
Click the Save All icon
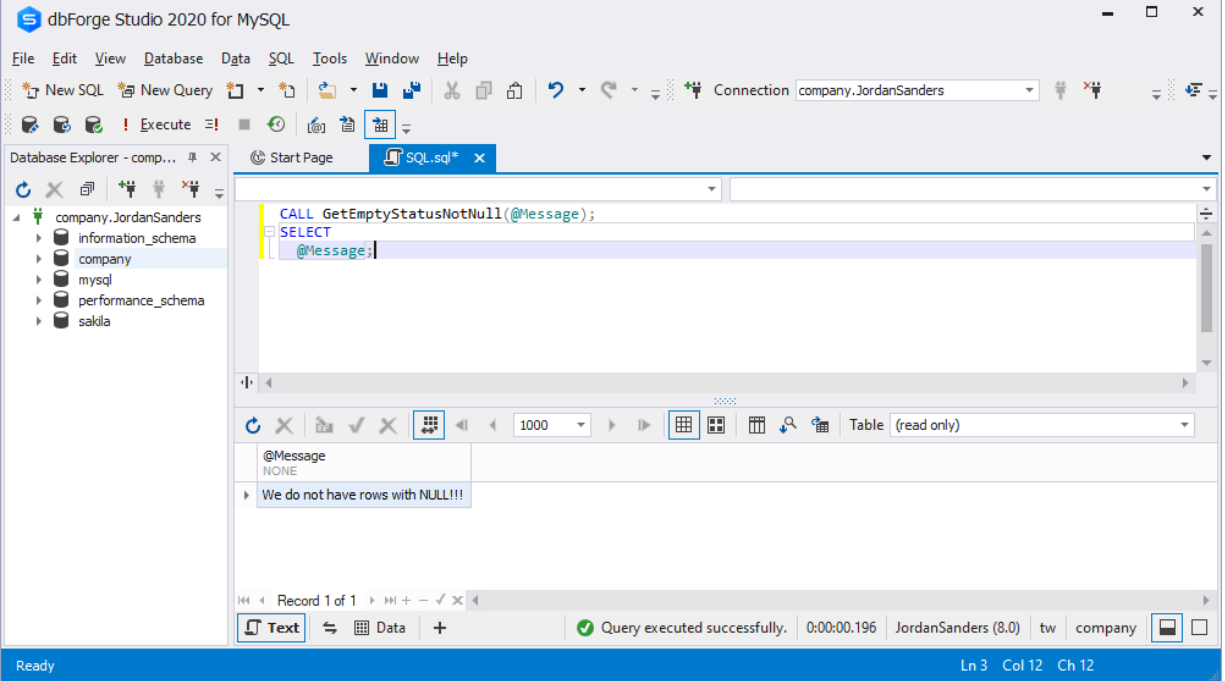[x=411, y=90]
